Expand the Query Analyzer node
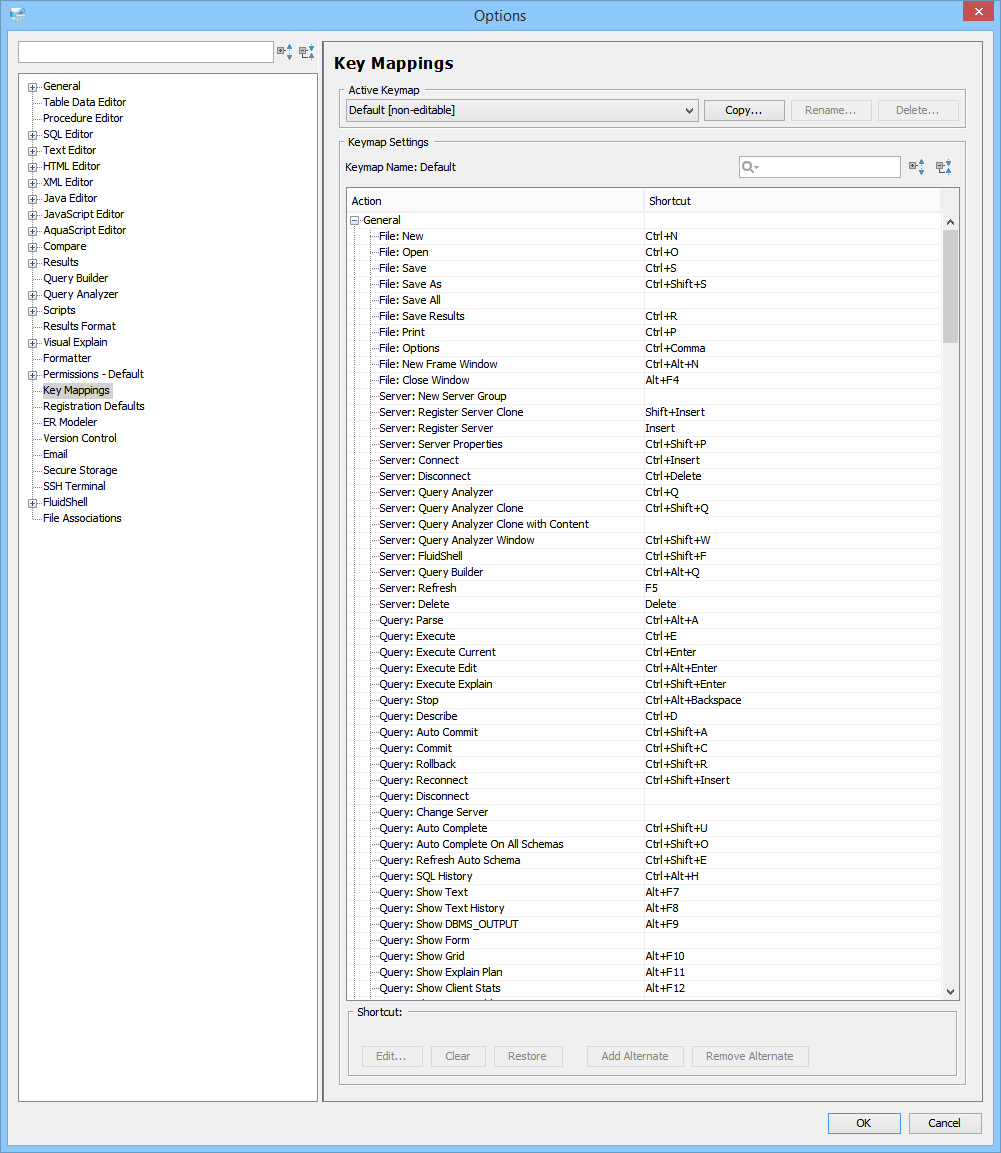This screenshot has width=1001, height=1153. tap(32, 295)
